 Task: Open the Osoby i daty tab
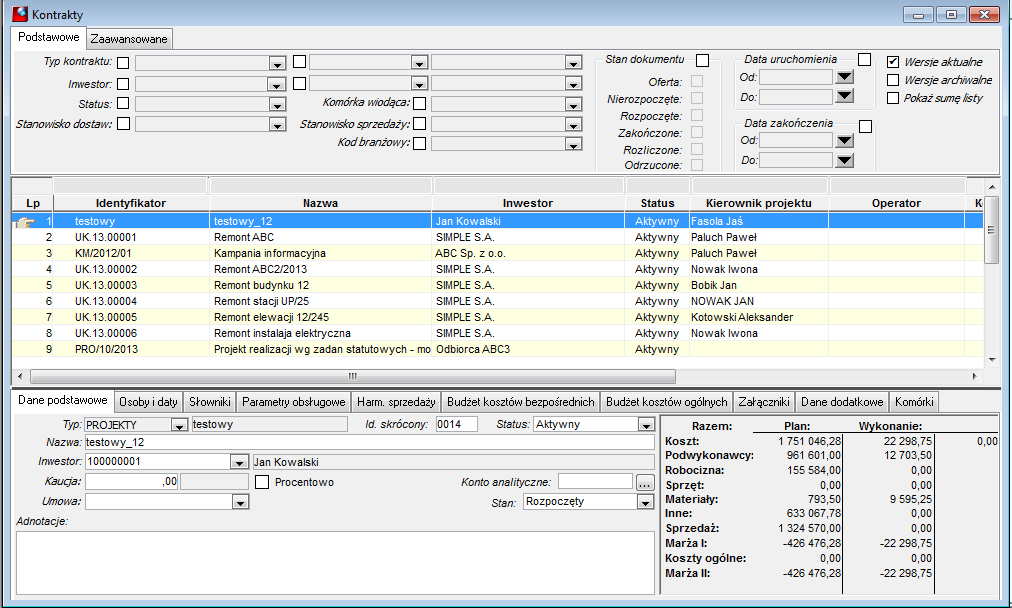click(x=148, y=401)
